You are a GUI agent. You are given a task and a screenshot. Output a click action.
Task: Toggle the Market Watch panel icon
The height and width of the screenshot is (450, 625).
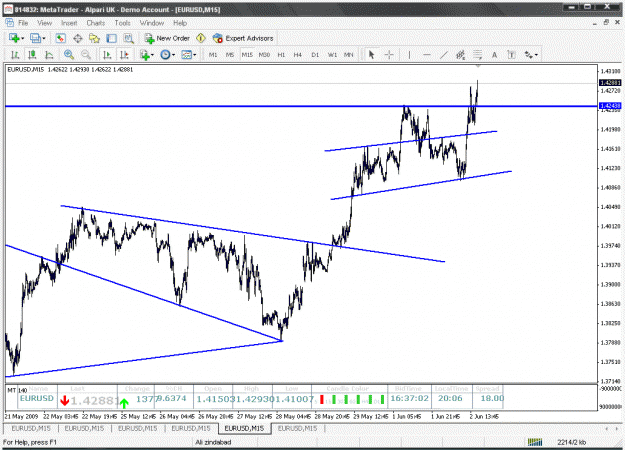point(61,38)
